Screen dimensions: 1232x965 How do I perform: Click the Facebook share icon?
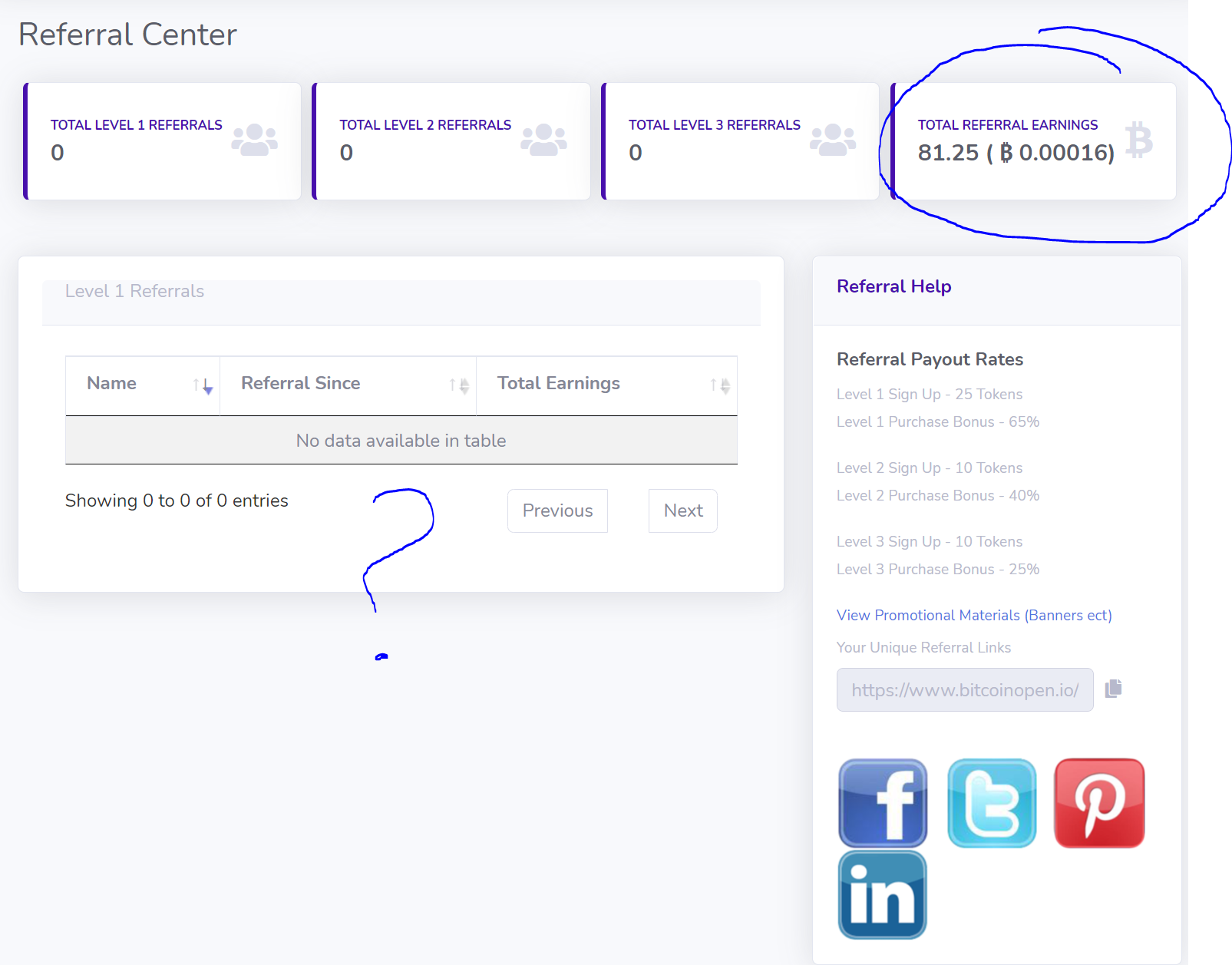click(x=883, y=803)
